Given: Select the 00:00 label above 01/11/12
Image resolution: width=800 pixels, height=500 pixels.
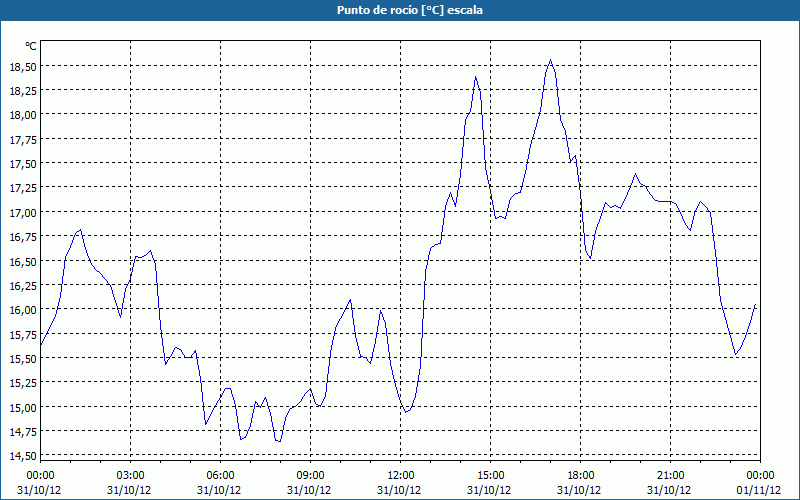Looking at the screenshot, I should (x=760, y=476).
